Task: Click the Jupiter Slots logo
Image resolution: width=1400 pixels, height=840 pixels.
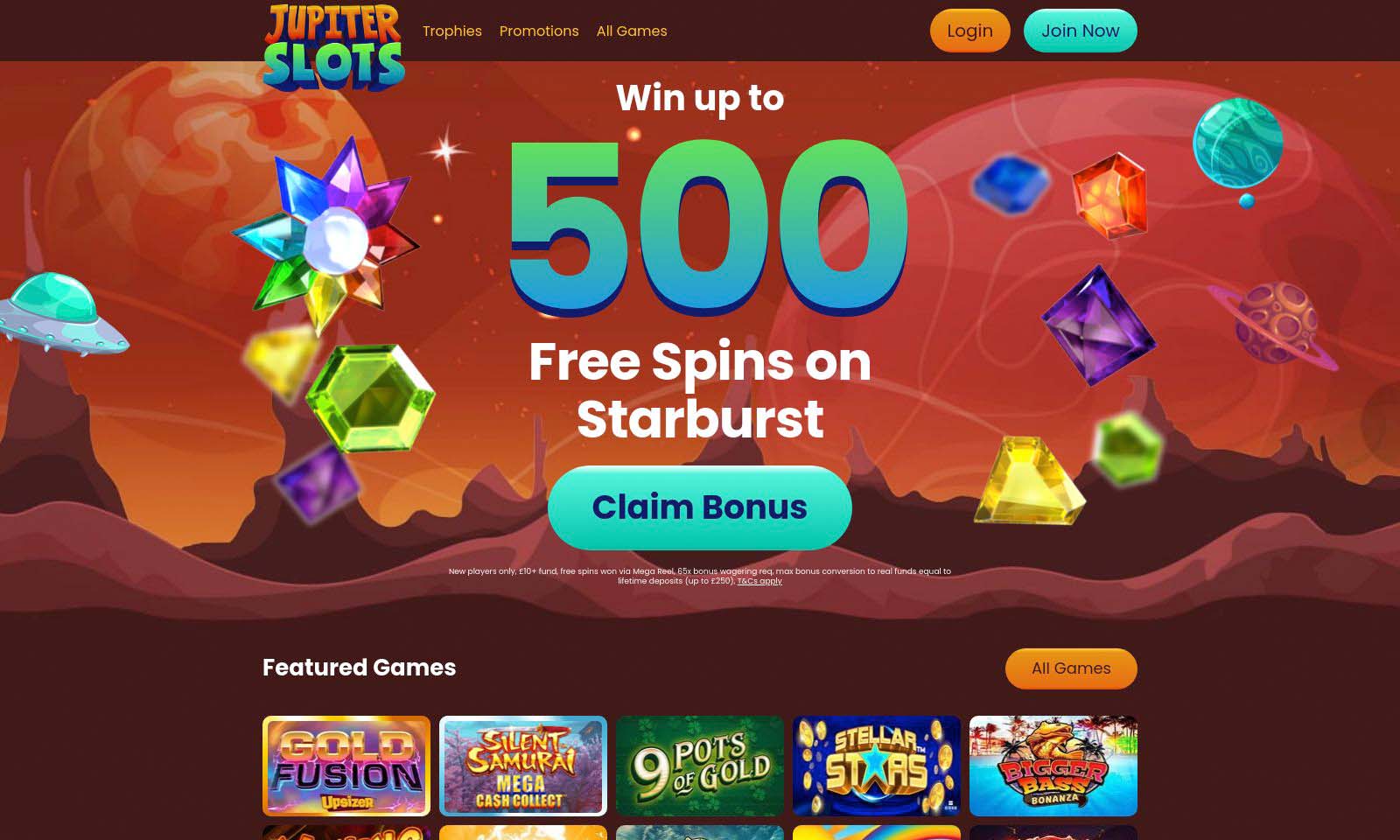Action: coord(333,47)
